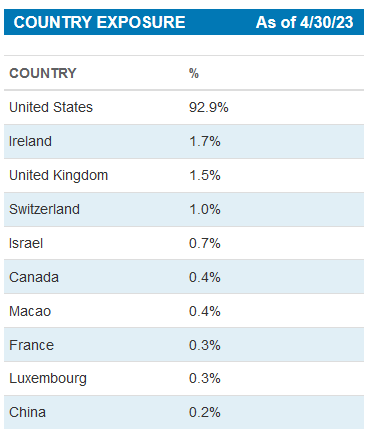Select the Canada row

click(184, 277)
